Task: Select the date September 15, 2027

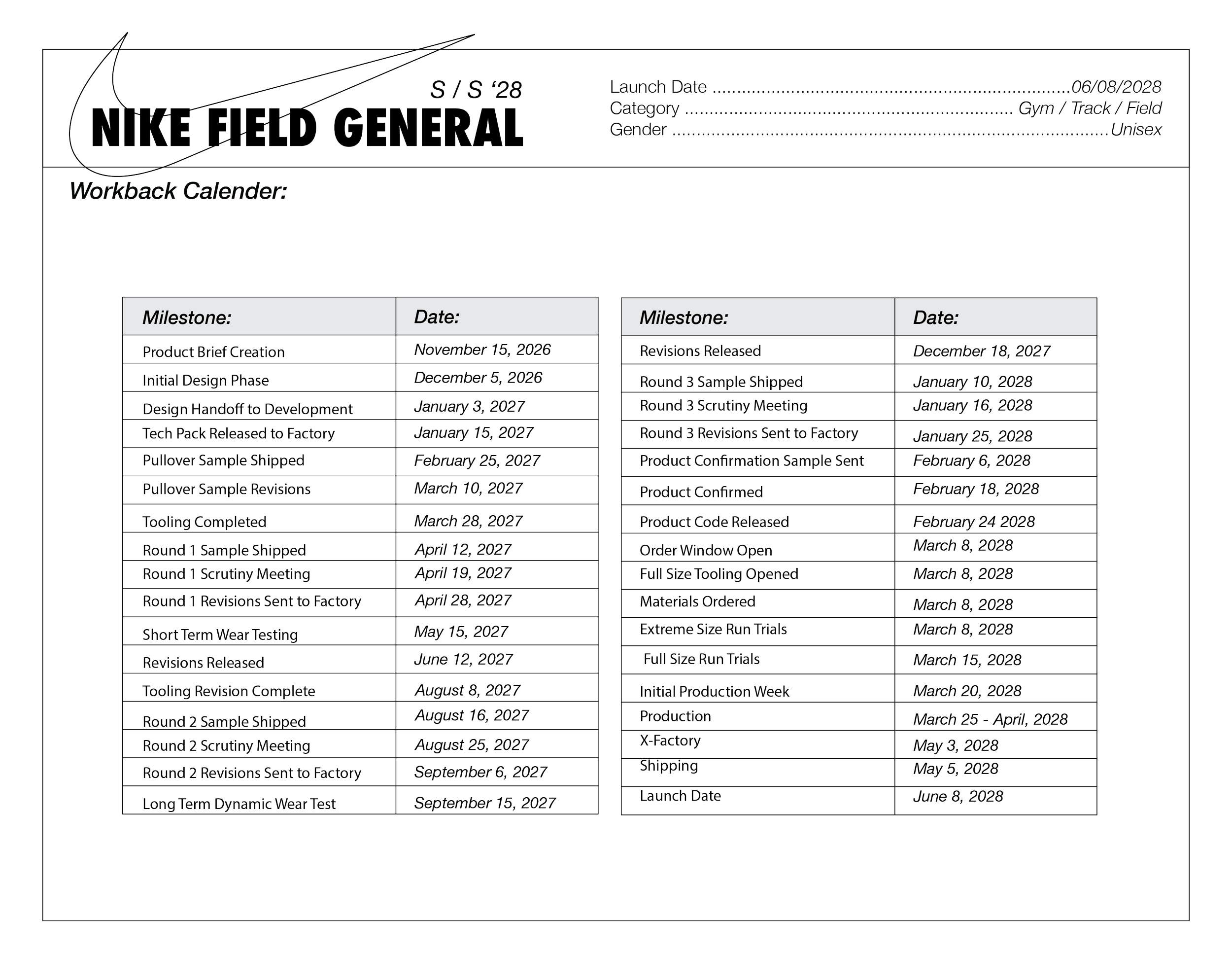Action: point(485,803)
